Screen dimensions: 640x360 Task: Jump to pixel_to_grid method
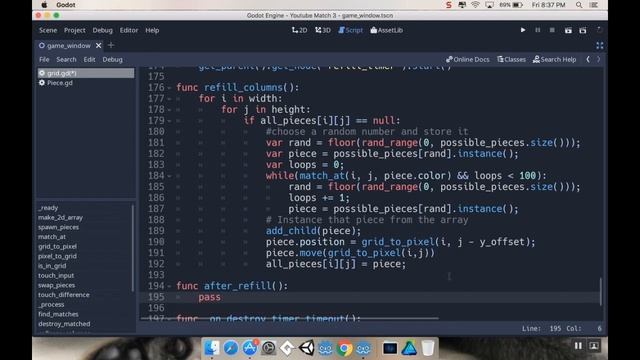click(57, 256)
